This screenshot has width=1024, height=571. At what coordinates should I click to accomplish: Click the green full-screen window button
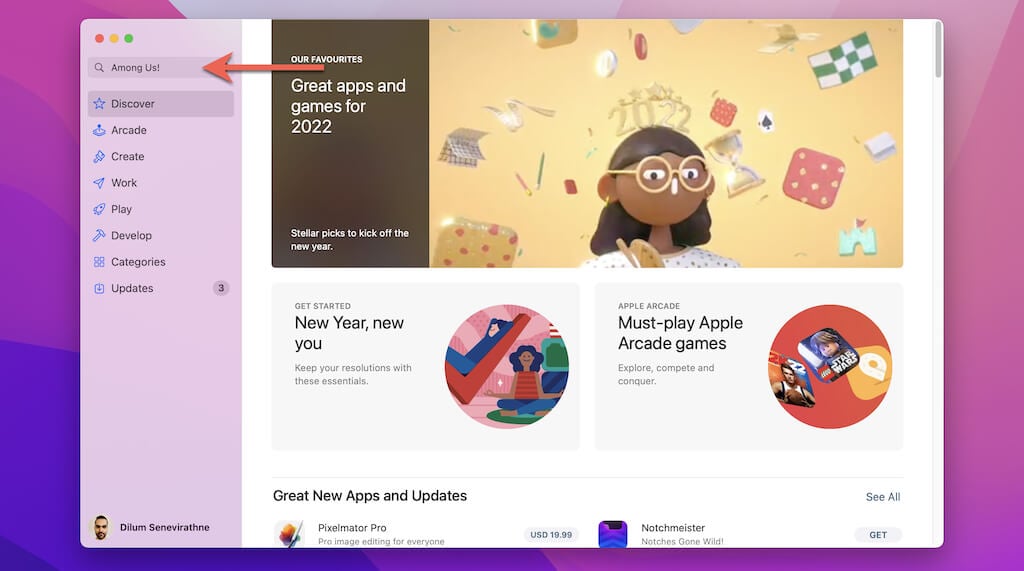(x=129, y=39)
